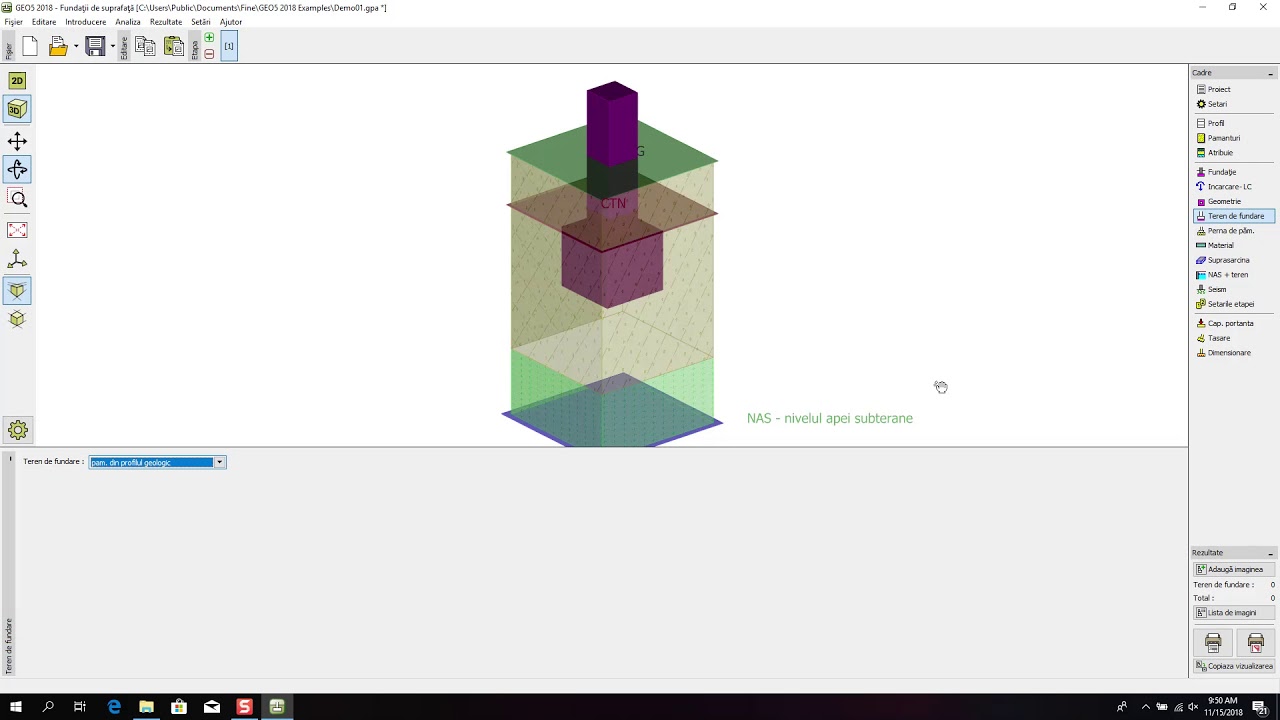Viewport: 1280px width, 720px height.
Task: Open the Profil frame
Action: pos(1234,123)
